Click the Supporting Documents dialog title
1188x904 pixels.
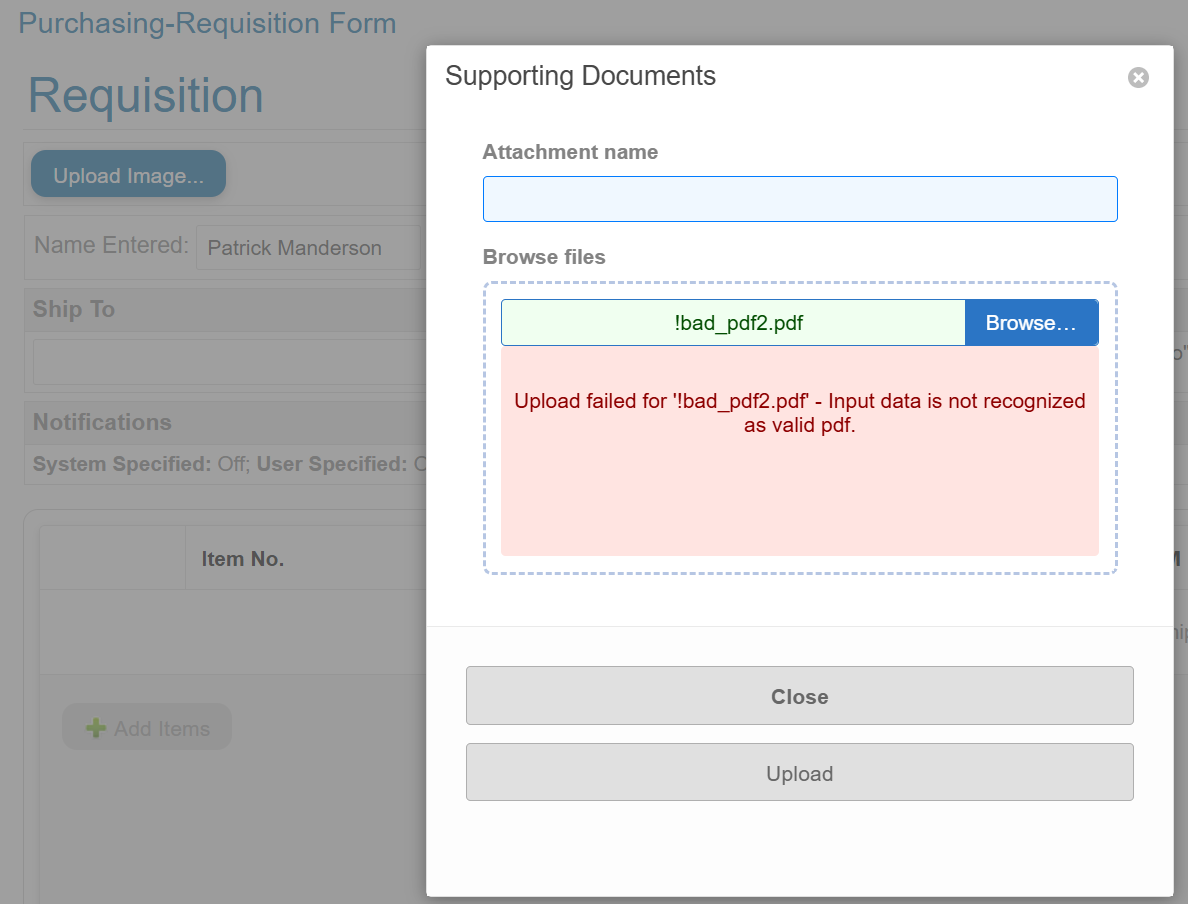point(580,76)
